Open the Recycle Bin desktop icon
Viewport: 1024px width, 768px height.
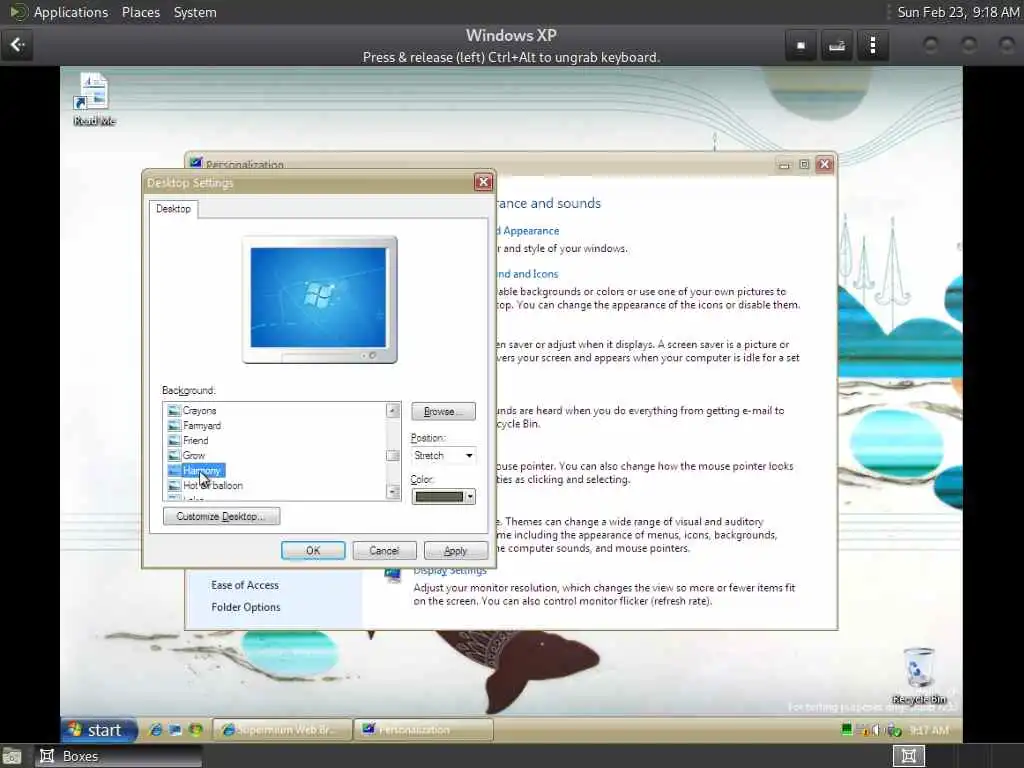point(919,677)
